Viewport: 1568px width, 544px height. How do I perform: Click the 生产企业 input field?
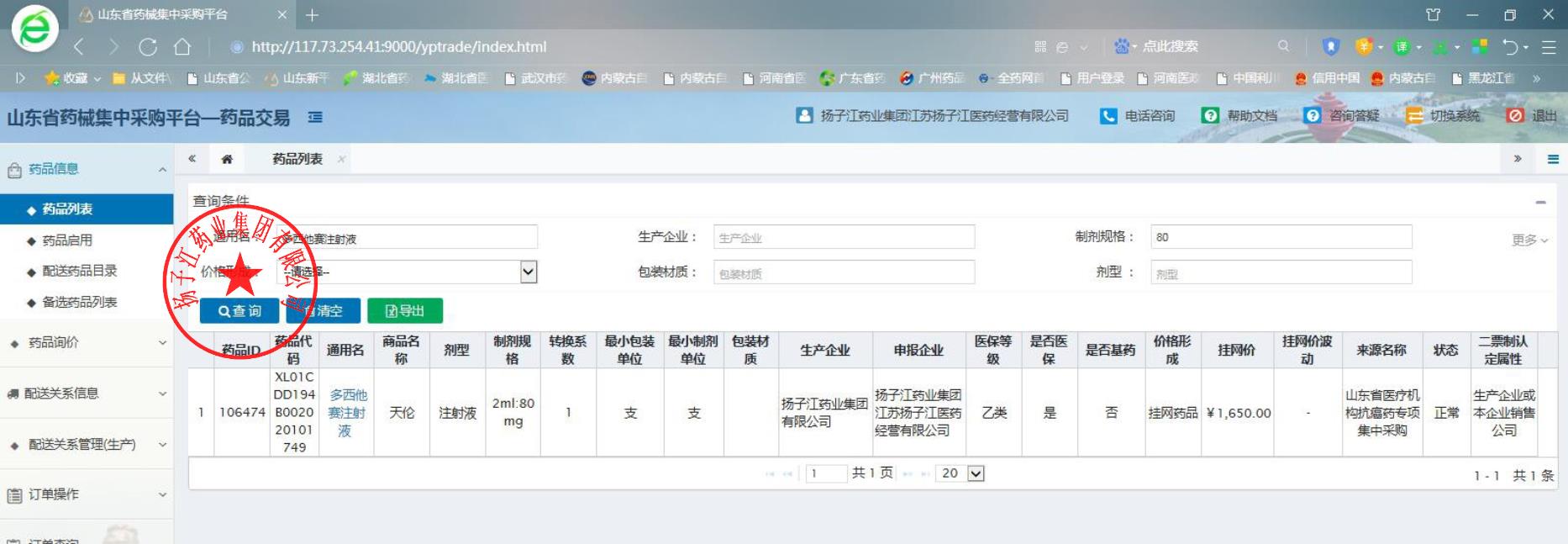tap(844, 237)
